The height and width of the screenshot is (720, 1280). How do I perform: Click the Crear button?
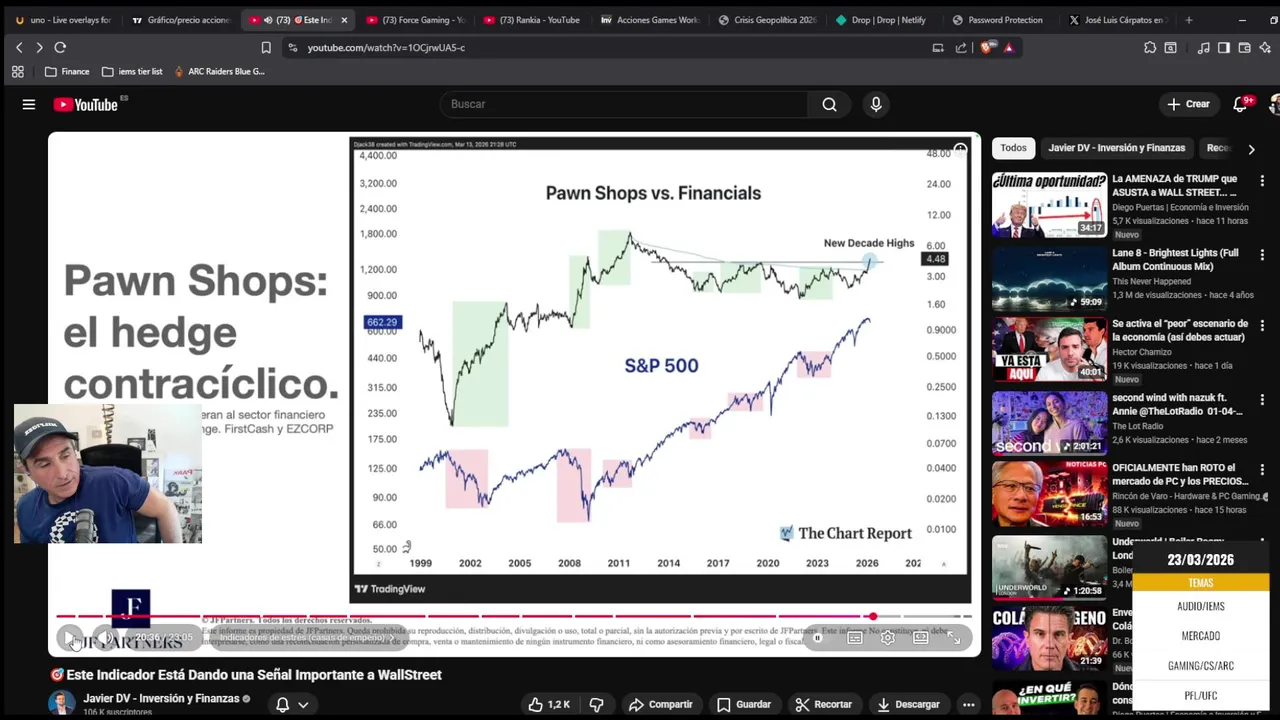(1188, 104)
